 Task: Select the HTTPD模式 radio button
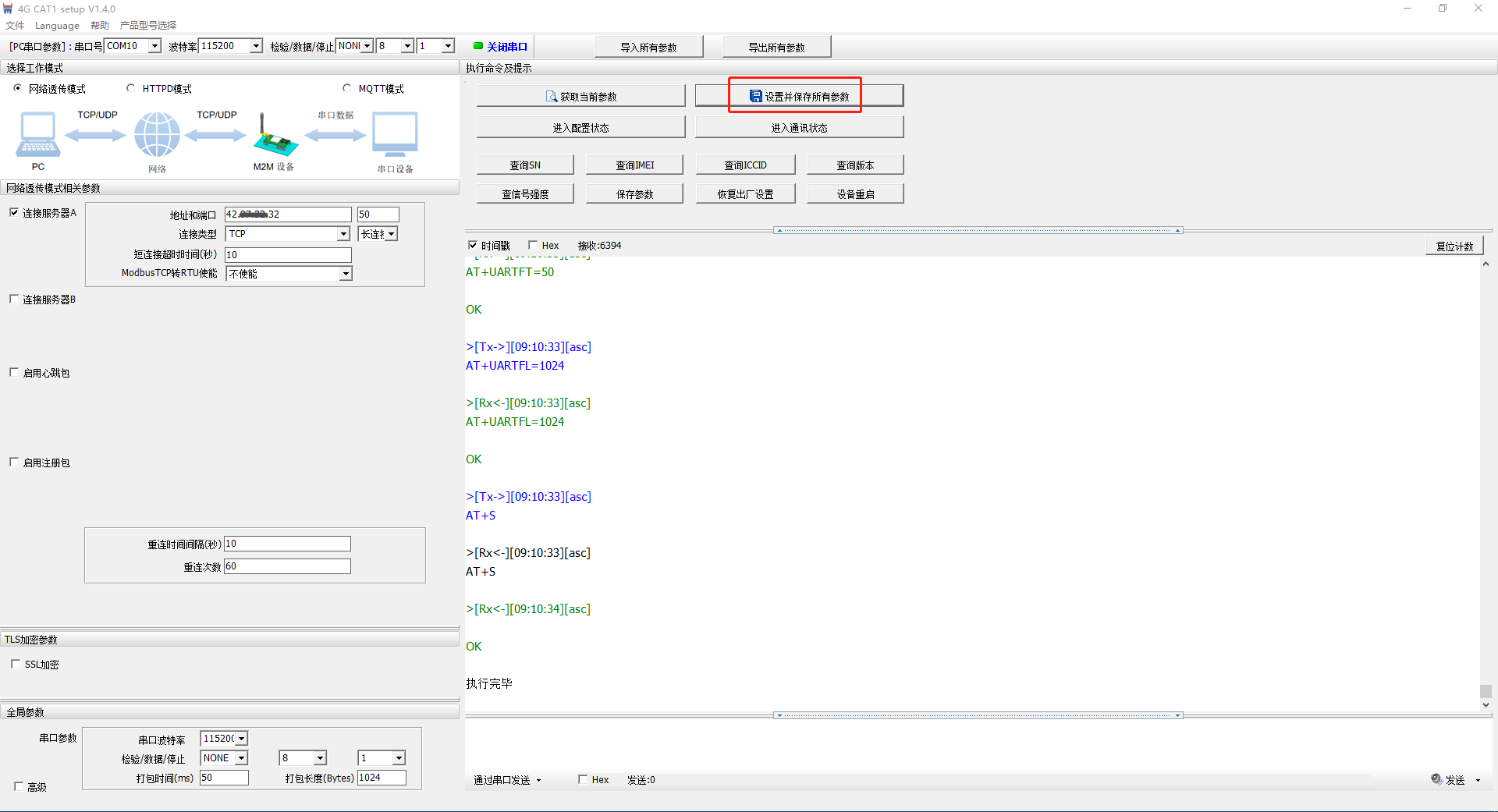[131, 88]
